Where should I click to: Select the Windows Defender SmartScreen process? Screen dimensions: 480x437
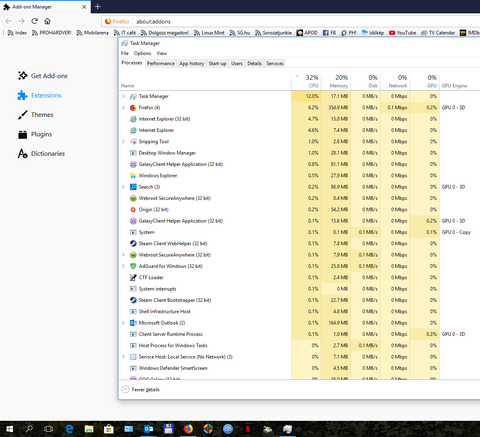tap(173, 368)
